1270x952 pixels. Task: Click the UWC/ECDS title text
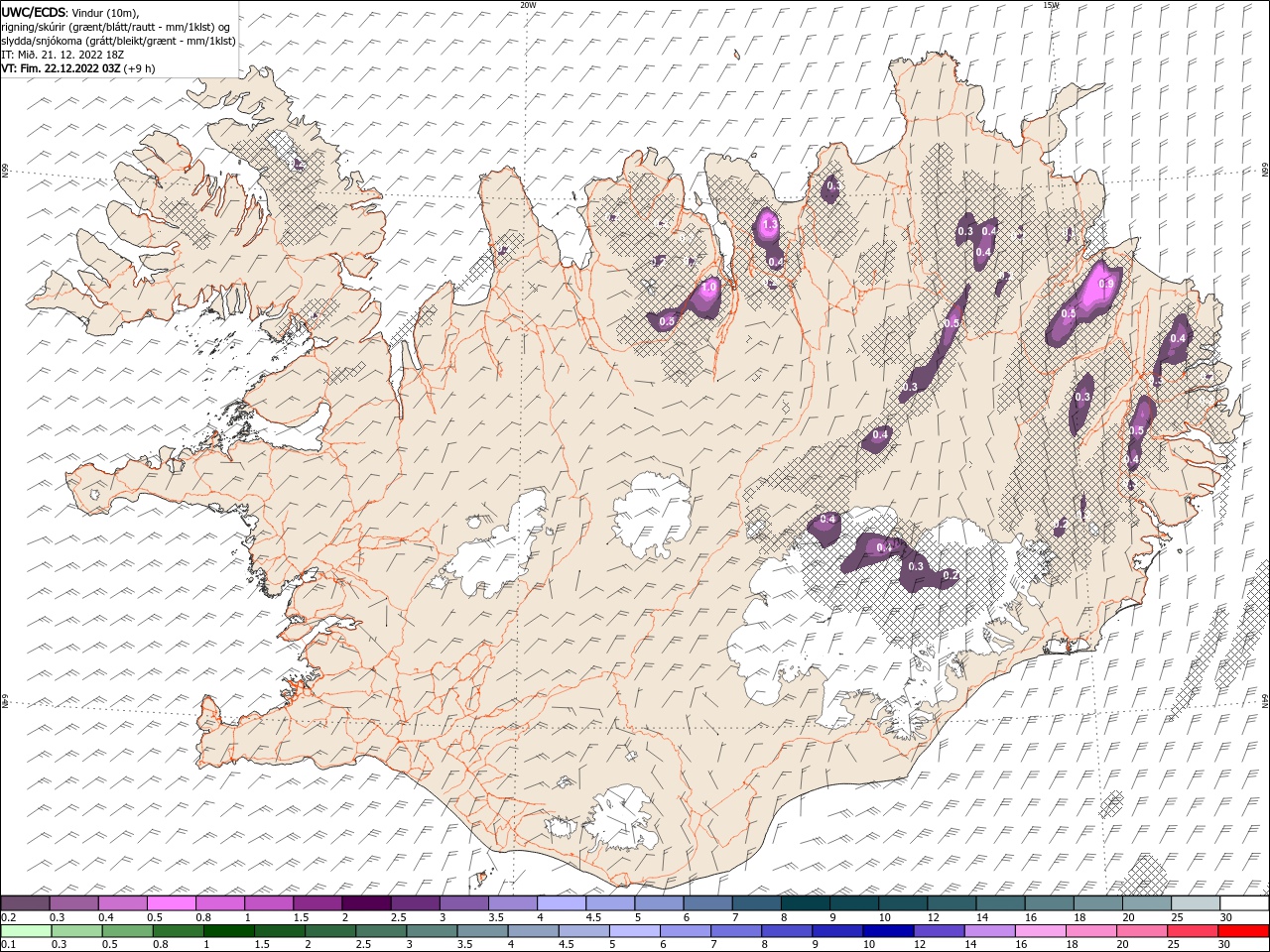click(34, 12)
